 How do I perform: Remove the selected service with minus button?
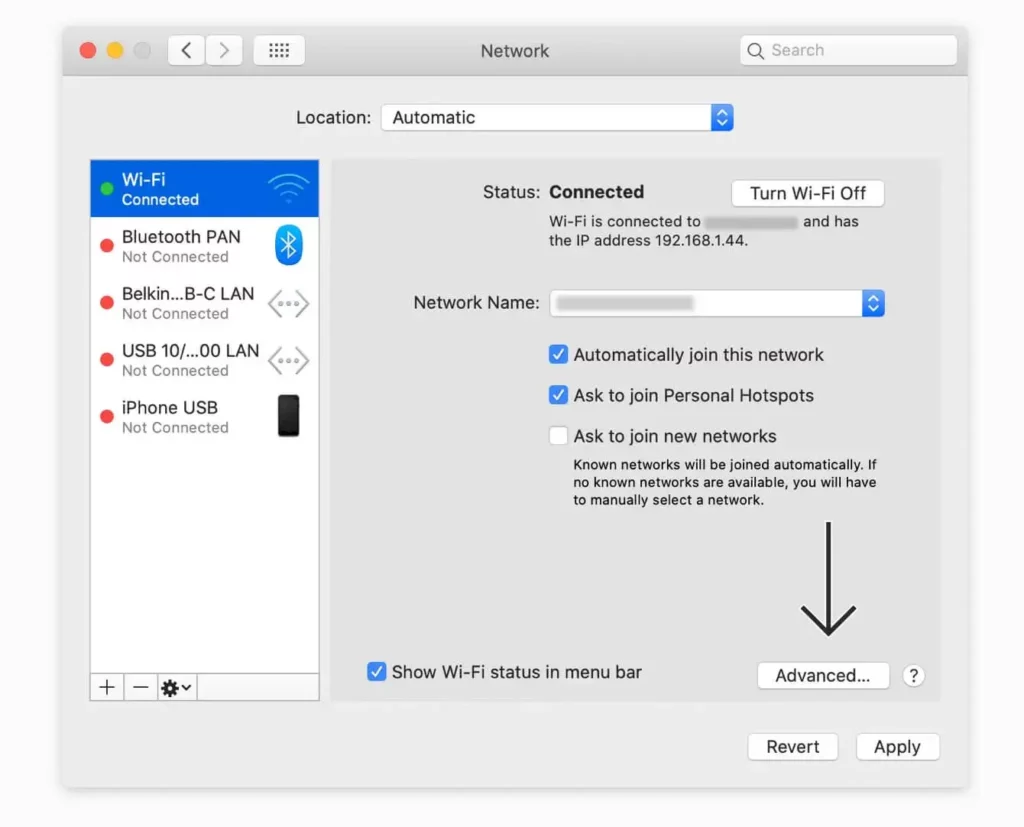coord(140,688)
